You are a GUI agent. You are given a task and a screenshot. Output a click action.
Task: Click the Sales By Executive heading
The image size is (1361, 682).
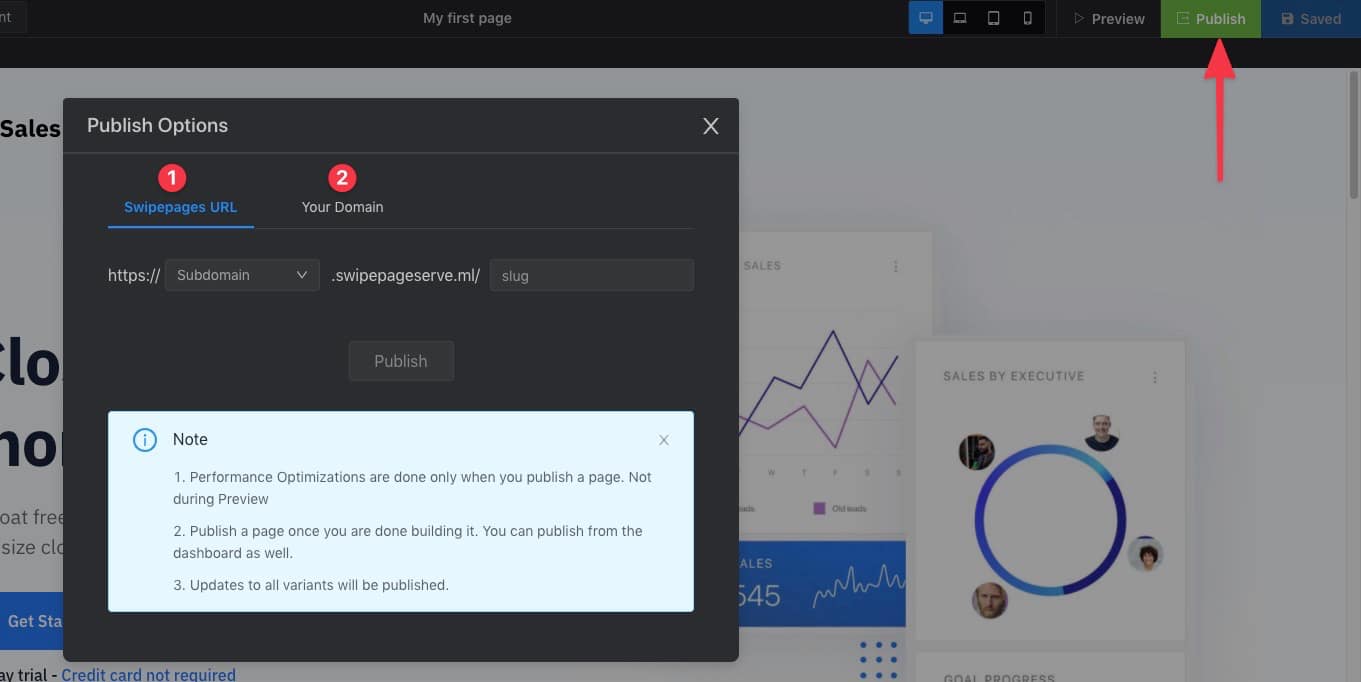point(1013,376)
